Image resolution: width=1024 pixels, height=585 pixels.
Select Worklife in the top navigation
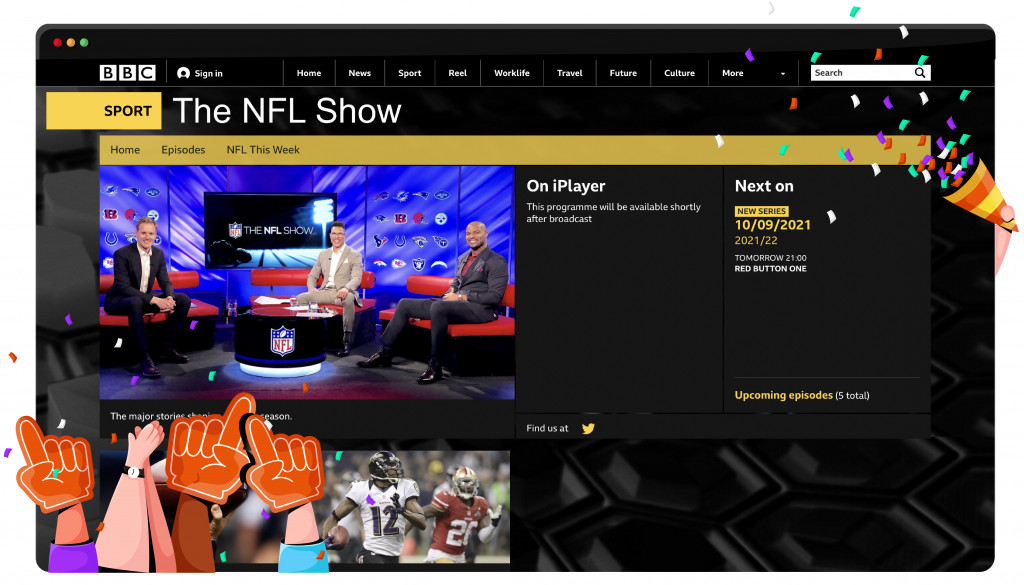click(511, 73)
